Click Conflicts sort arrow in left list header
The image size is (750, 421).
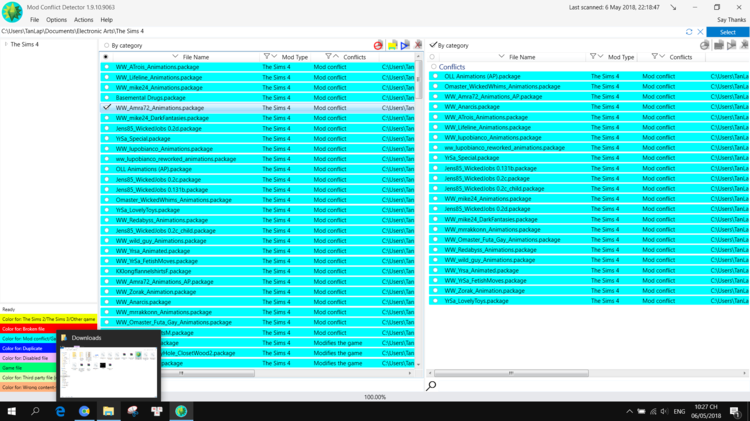[x=336, y=56]
